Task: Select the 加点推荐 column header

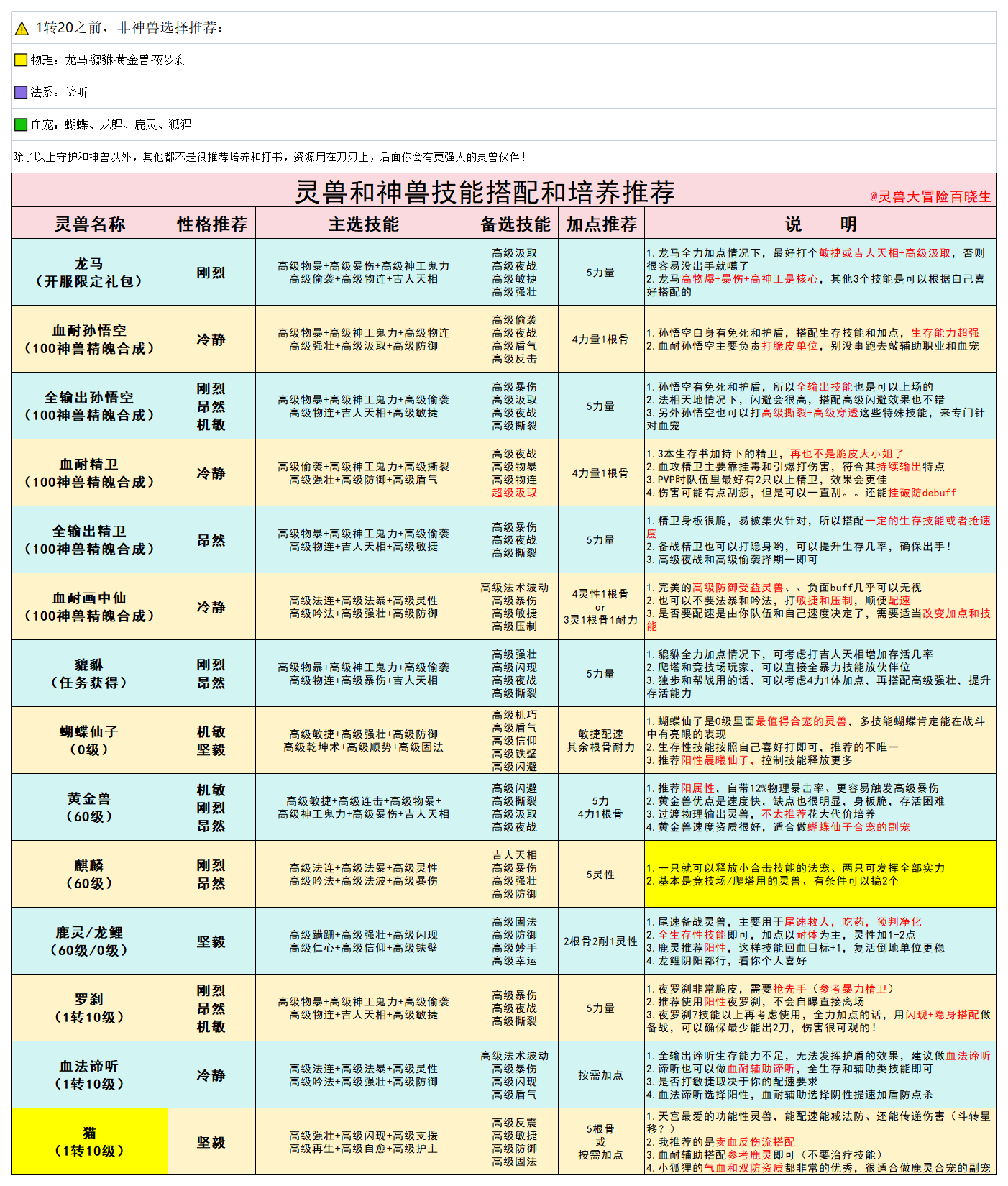Action: click(x=601, y=224)
